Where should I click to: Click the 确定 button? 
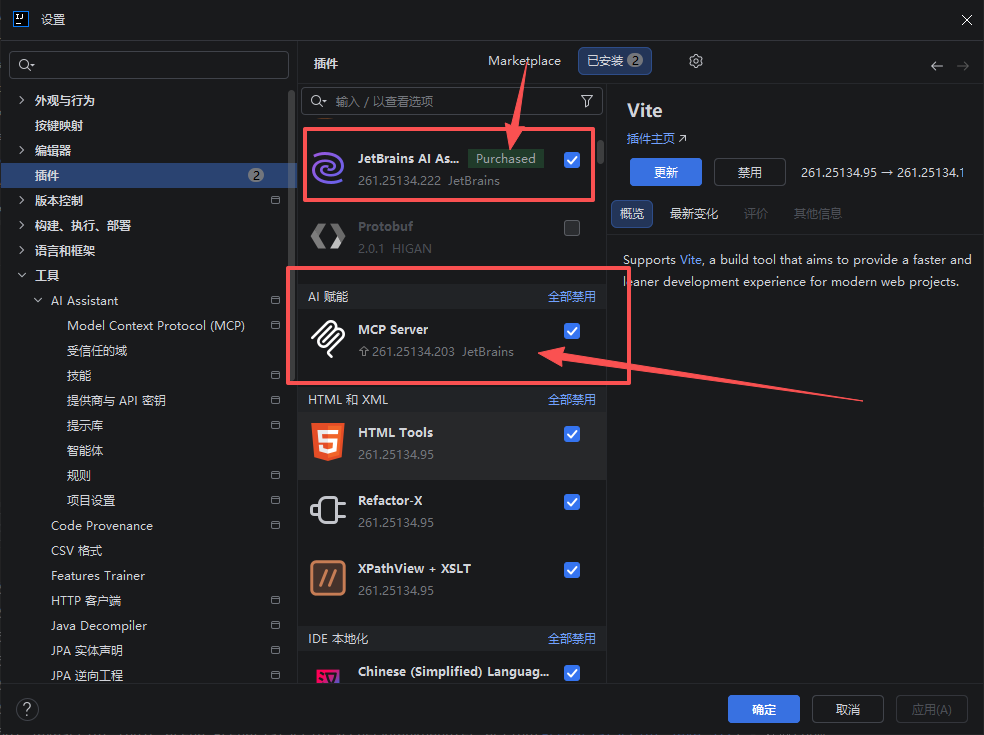764,709
